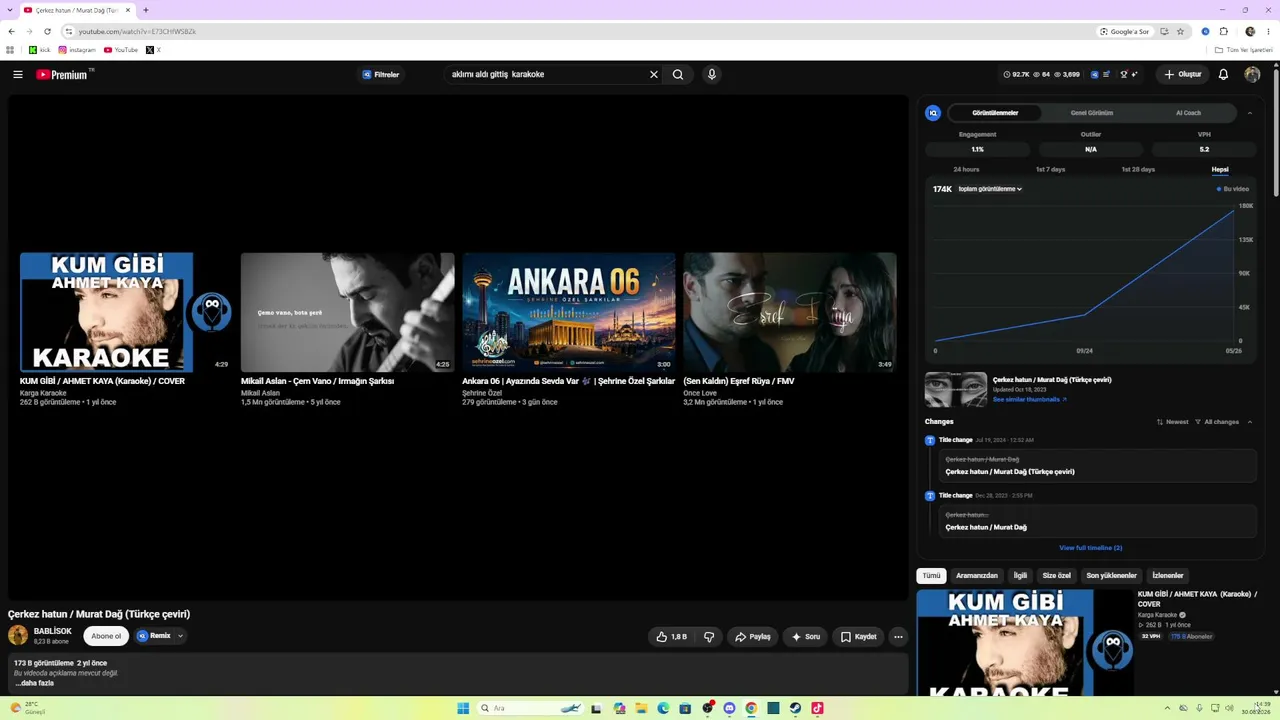Open the Instagram bookmark in bookmarks bar

[77, 50]
